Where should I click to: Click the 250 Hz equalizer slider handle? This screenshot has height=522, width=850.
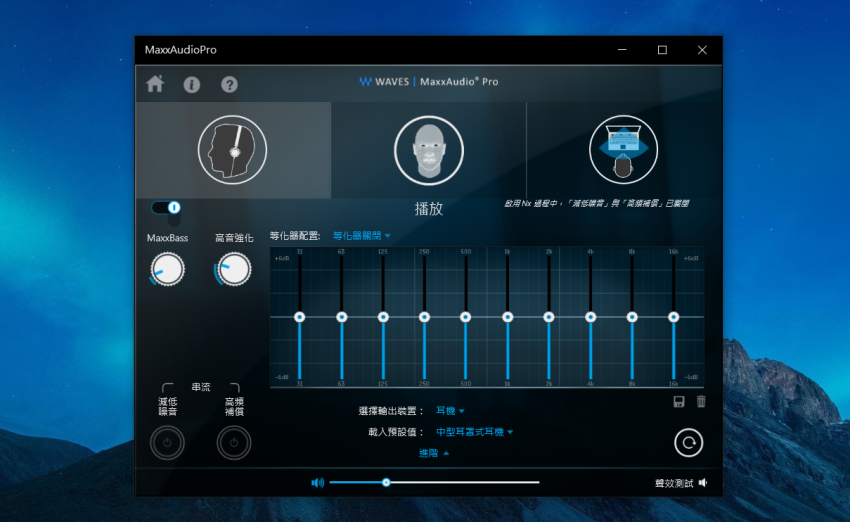[x=424, y=317]
